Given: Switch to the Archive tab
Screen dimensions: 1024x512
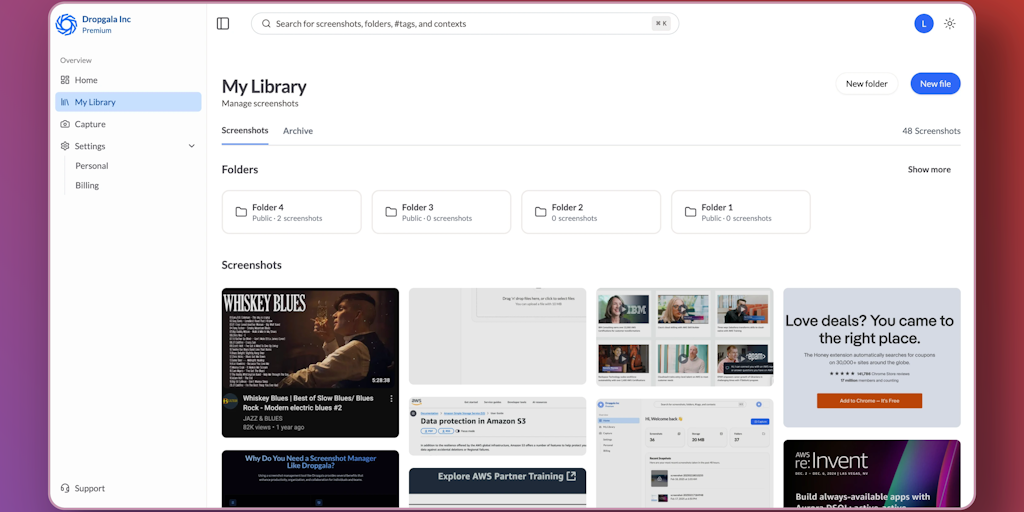Looking at the screenshot, I should click(x=298, y=131).
